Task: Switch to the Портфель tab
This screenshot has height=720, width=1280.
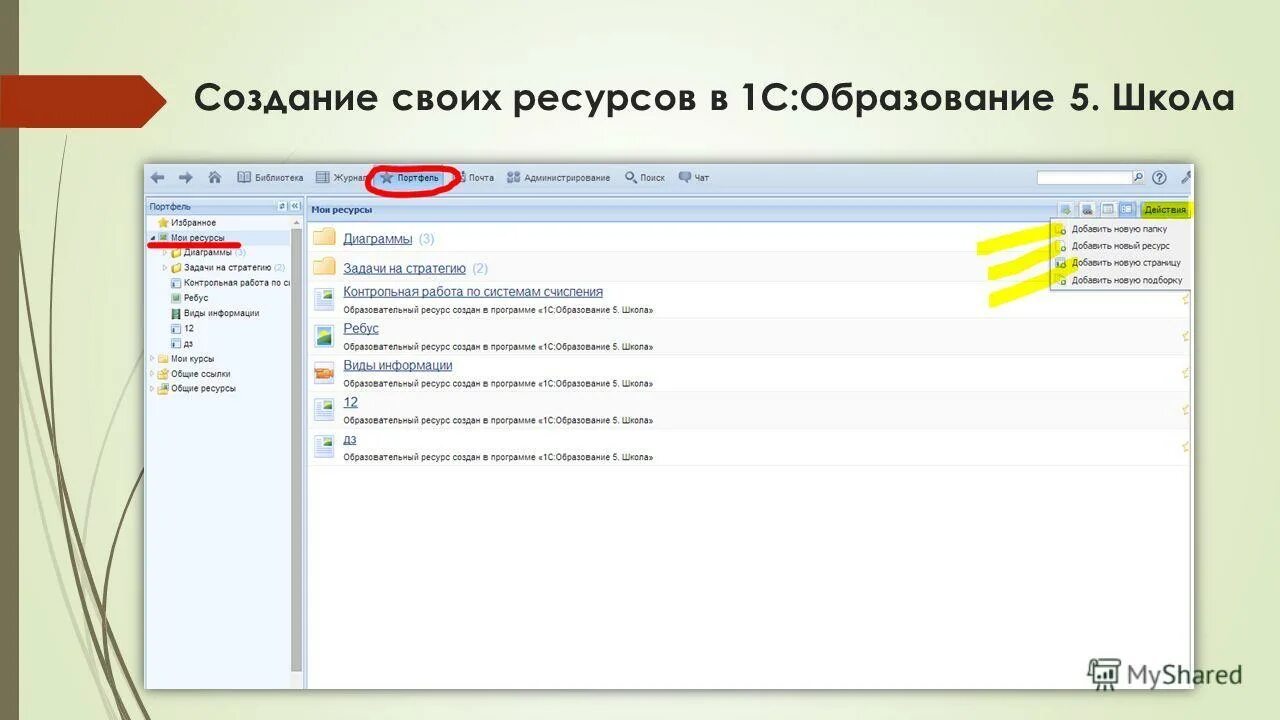Action: (412, 177)
